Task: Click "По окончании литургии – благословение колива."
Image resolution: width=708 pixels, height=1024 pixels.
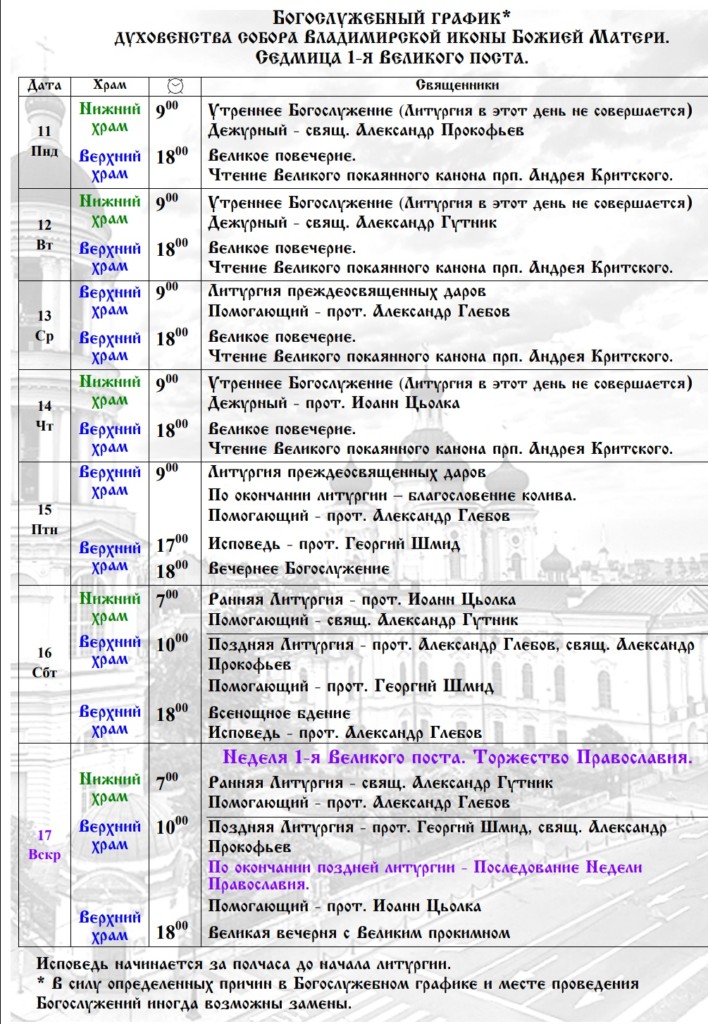Action: (x=392, y=495)
